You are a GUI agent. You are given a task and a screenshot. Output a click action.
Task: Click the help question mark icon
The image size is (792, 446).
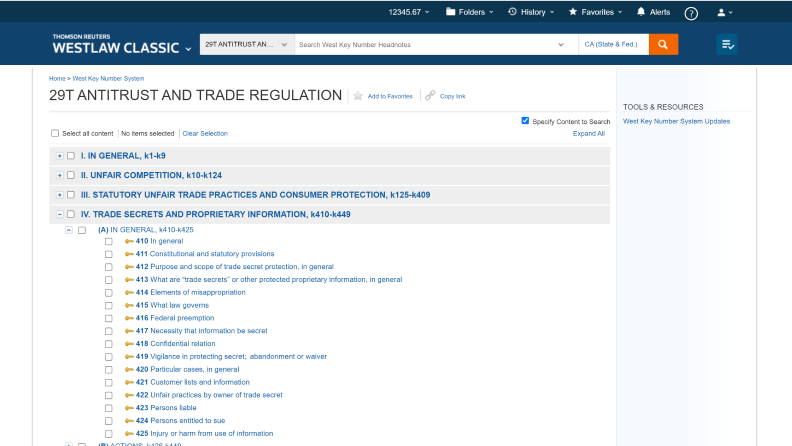(691, 13)
